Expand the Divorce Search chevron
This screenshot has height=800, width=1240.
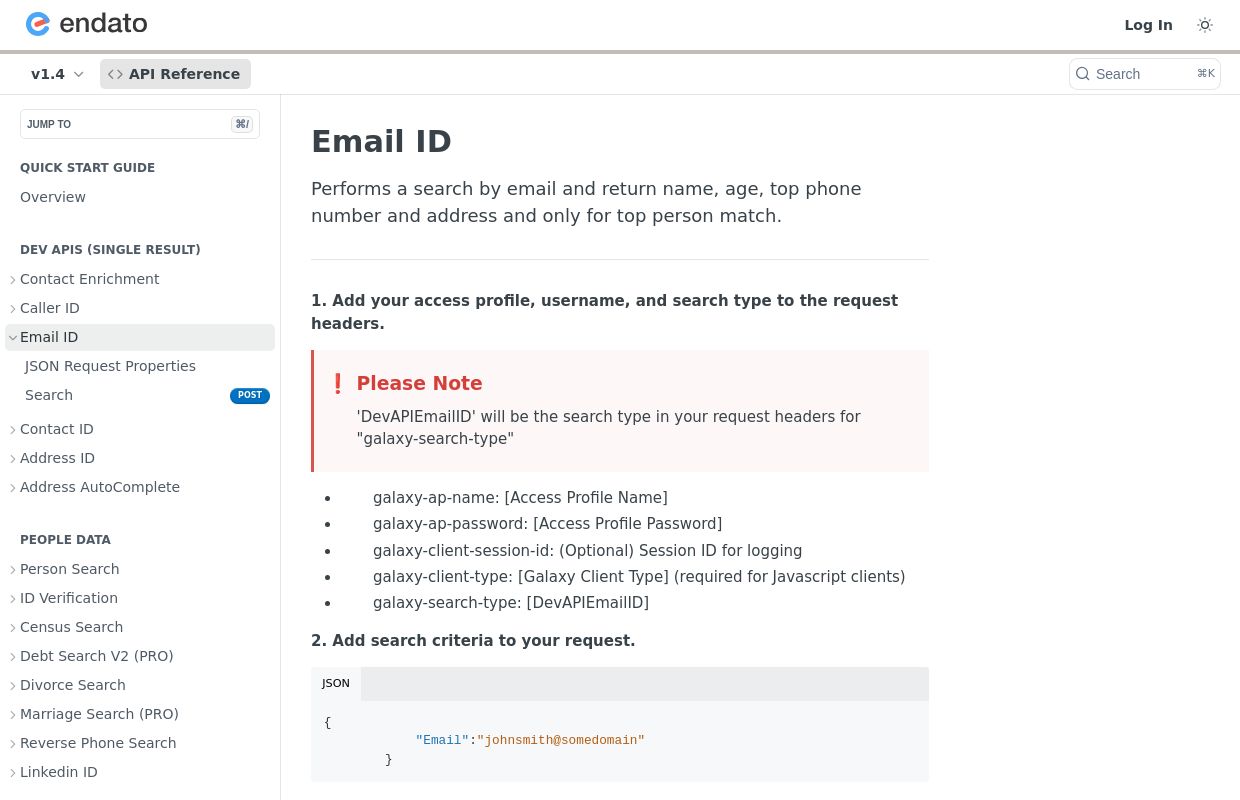tap(13, 686)
